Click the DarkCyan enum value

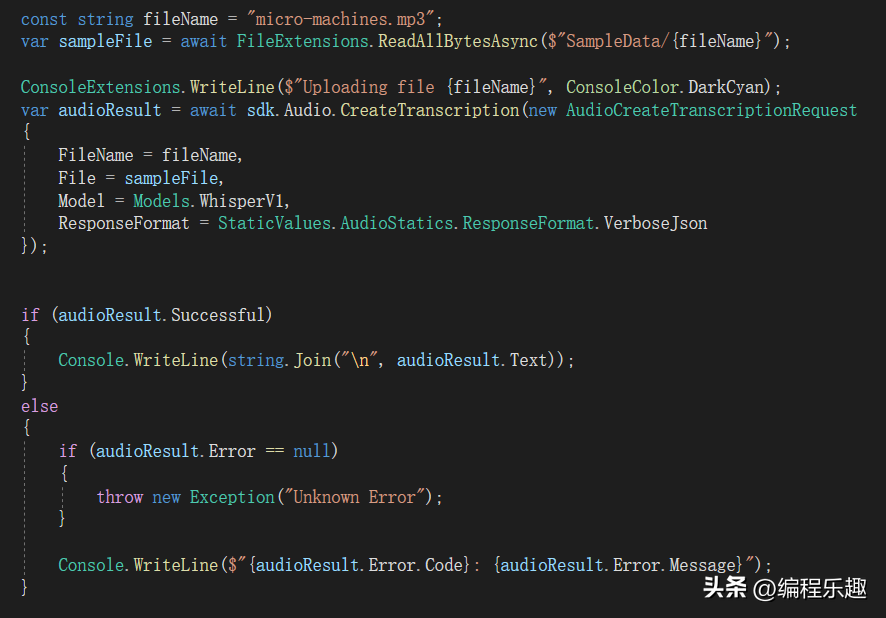point(726,87)
